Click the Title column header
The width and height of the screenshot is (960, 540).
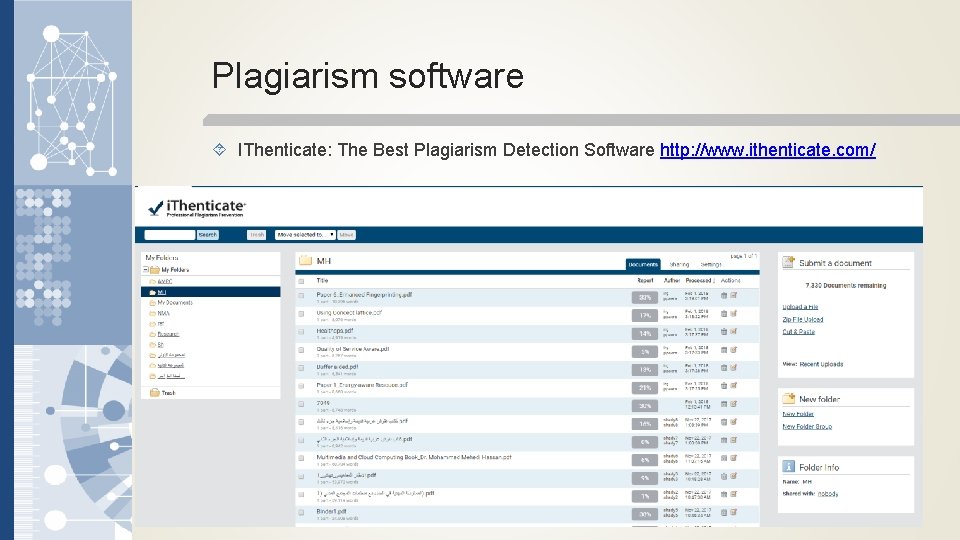tap(322, 280)
